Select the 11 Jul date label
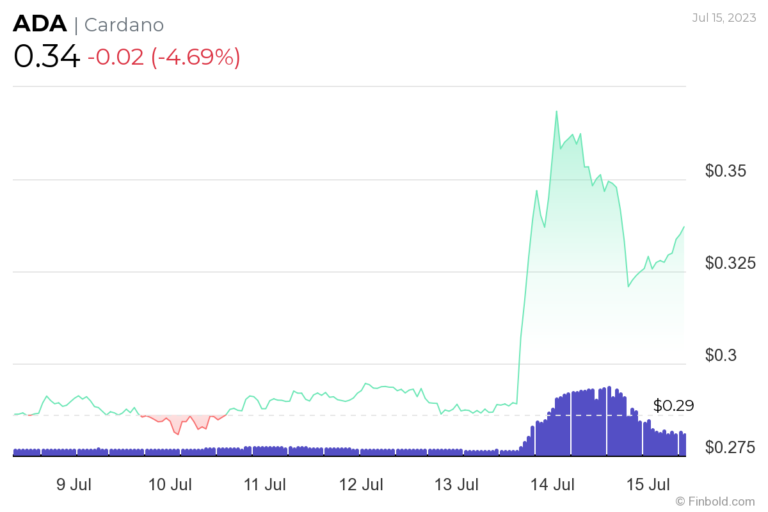Viewport: 768px width, 512px height. click(265, 485)
